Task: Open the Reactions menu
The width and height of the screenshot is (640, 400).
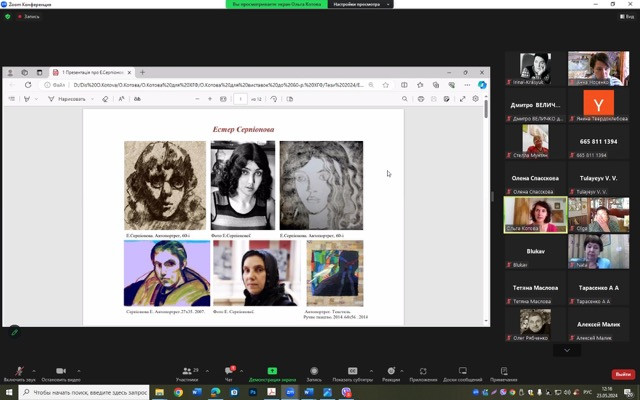Action: [391, 372]
